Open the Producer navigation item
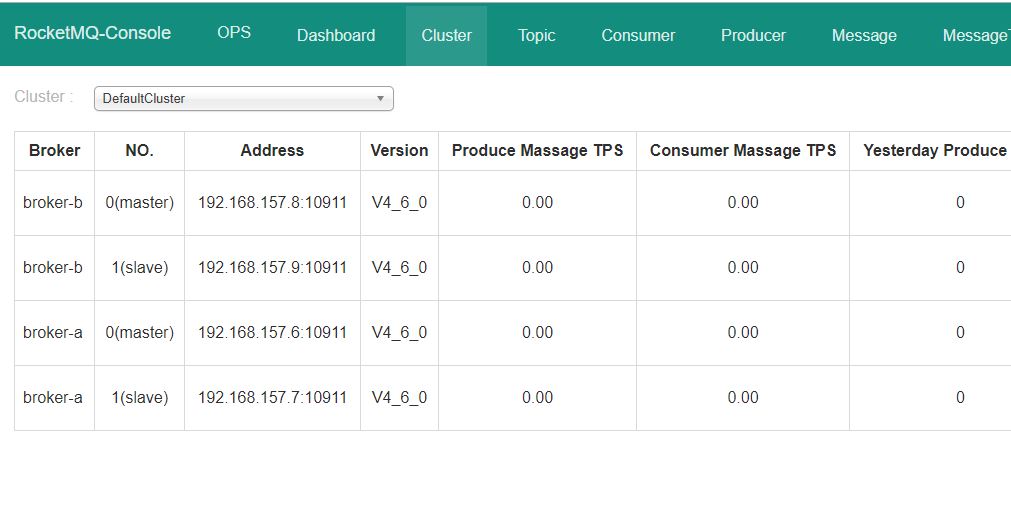 (x=753, y=35)
